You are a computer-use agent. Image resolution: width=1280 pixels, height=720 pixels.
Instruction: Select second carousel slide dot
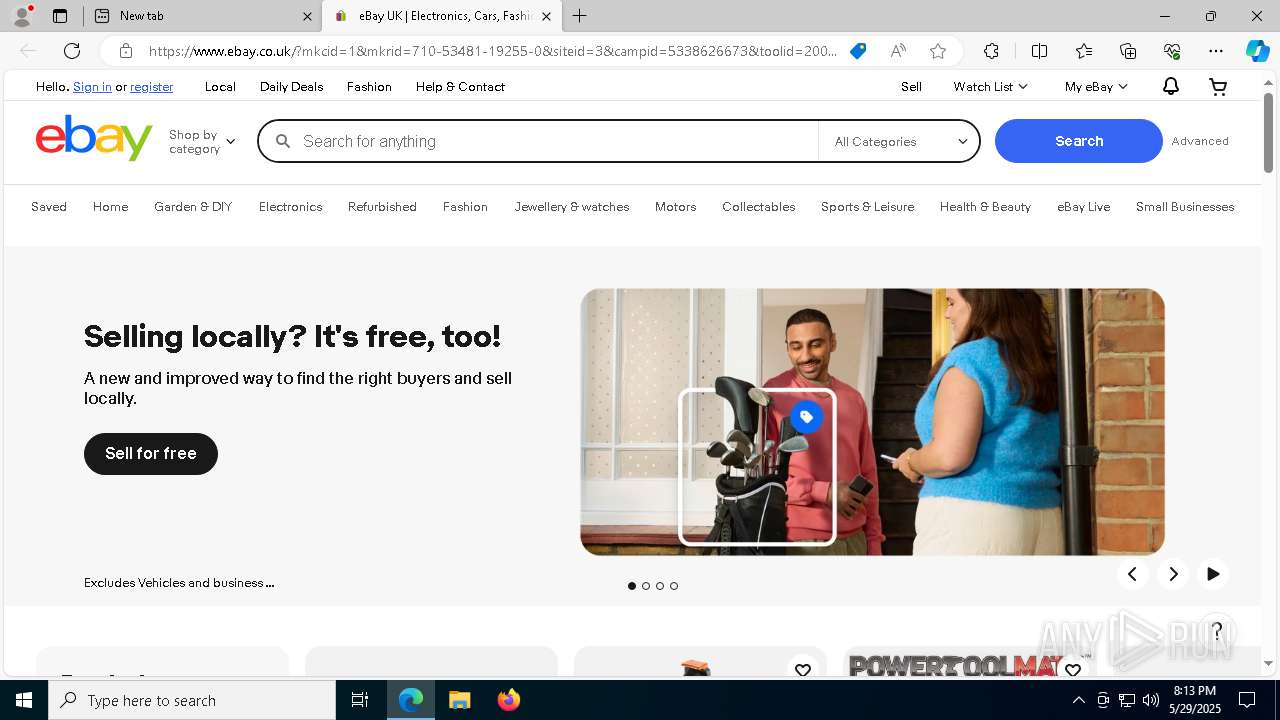(x=646, y=586)
